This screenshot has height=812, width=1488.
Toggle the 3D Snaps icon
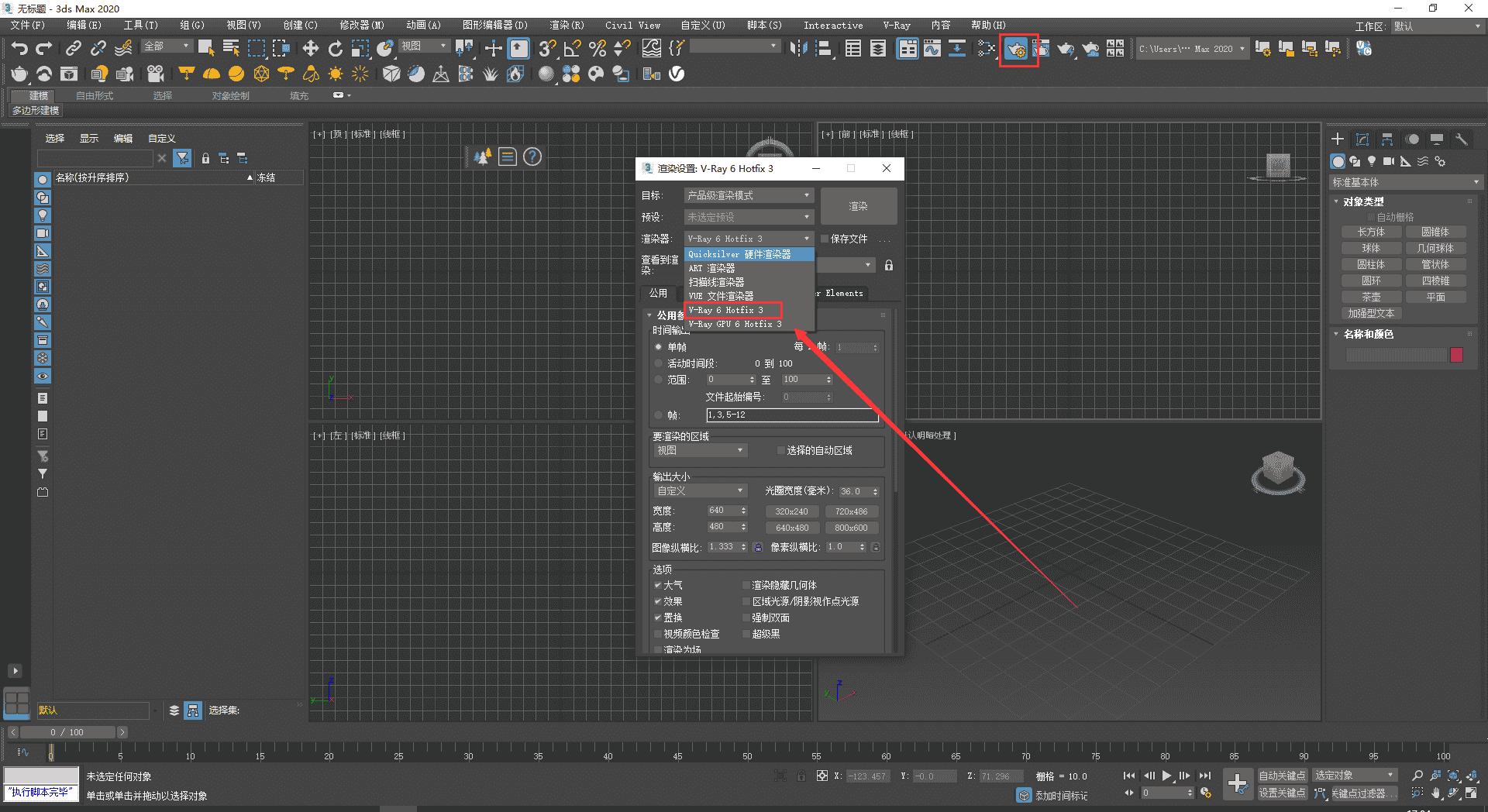pyautogui.click(x=547, y=48)
